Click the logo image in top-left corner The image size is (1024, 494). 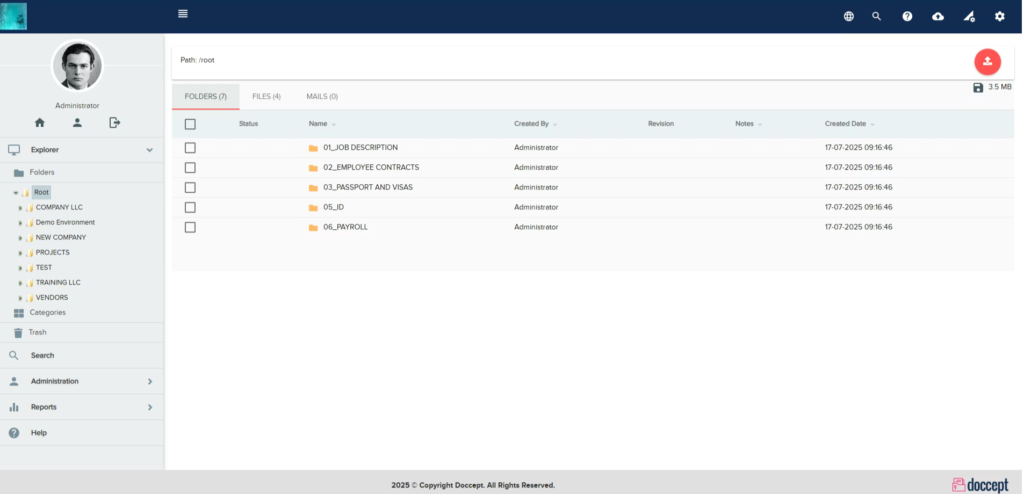(x=14, y=16)
